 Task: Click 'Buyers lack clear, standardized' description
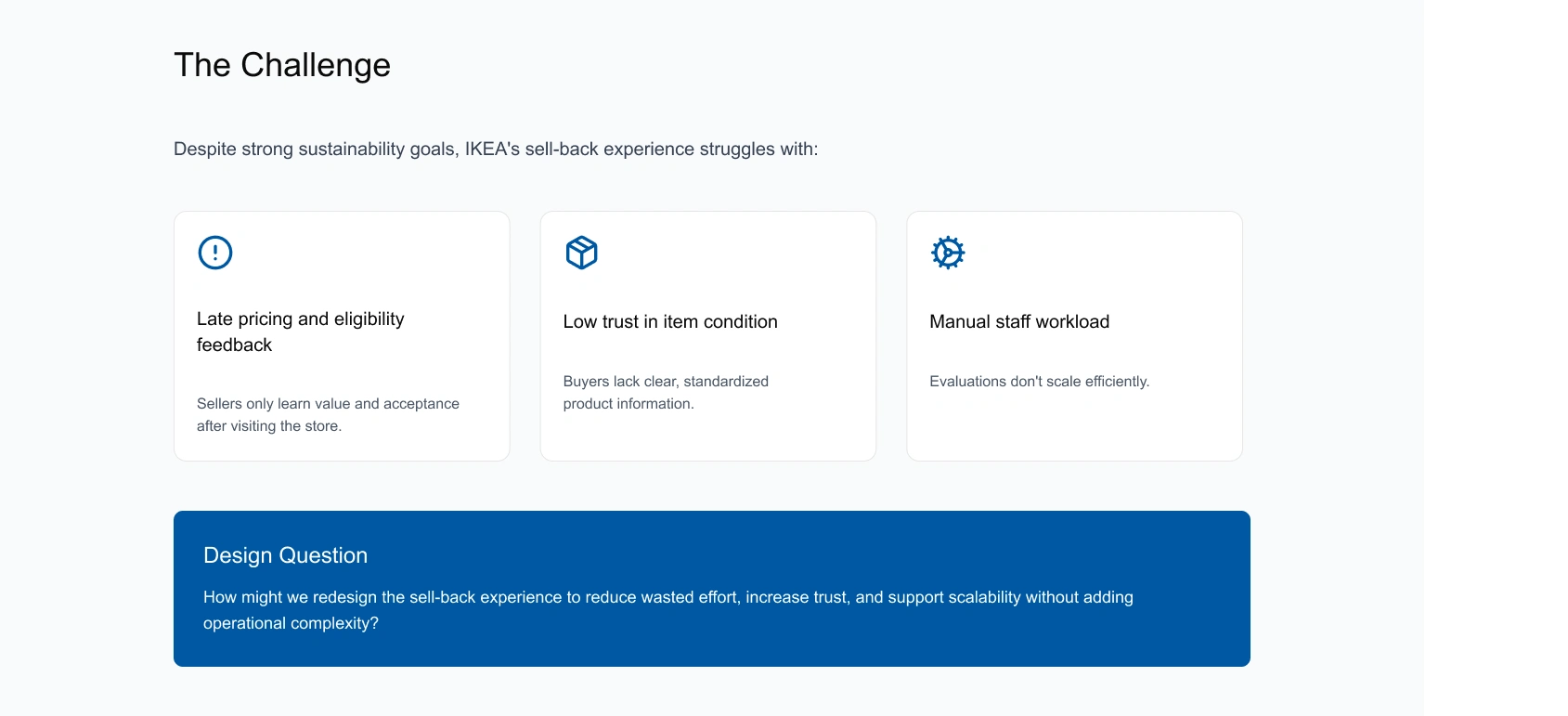click(x=666, y=392)
